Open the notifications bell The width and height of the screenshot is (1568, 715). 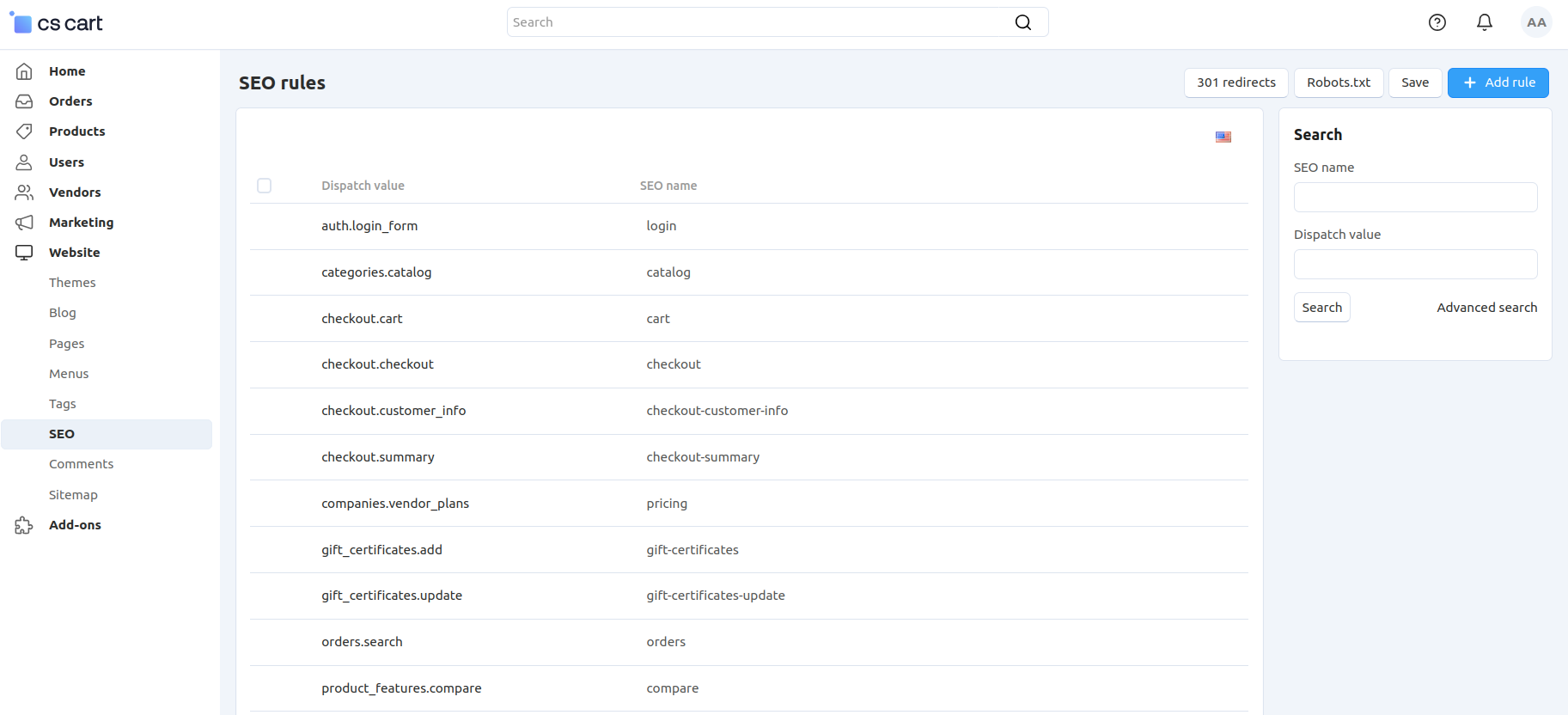(1485, 22)
